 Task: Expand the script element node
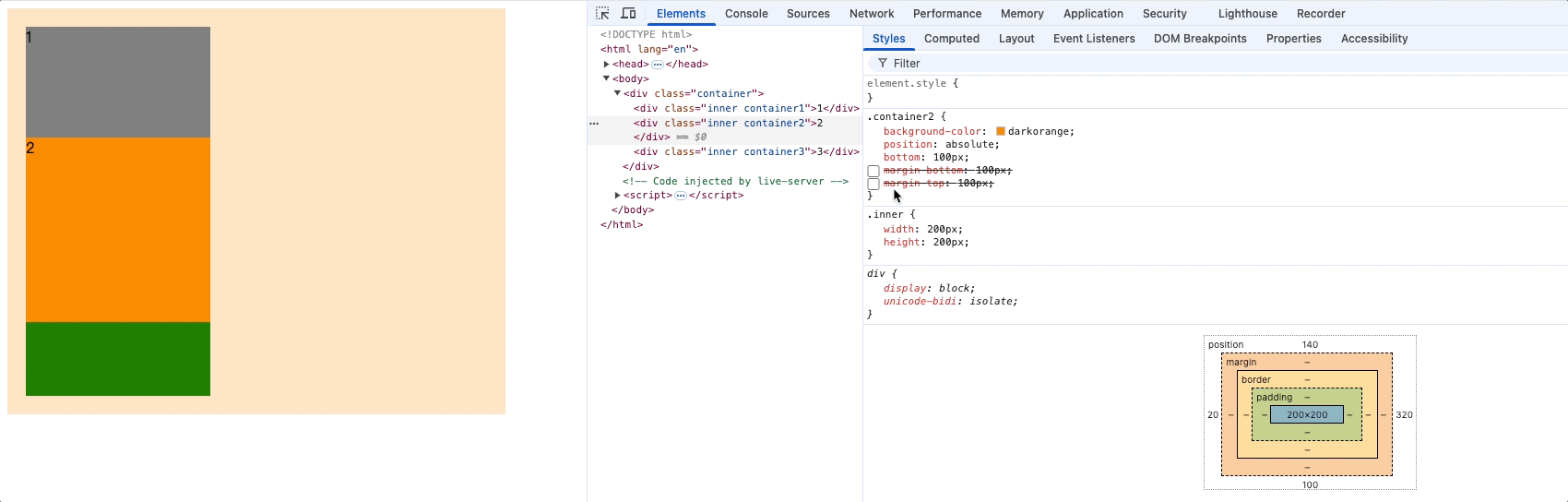(618, 196)
